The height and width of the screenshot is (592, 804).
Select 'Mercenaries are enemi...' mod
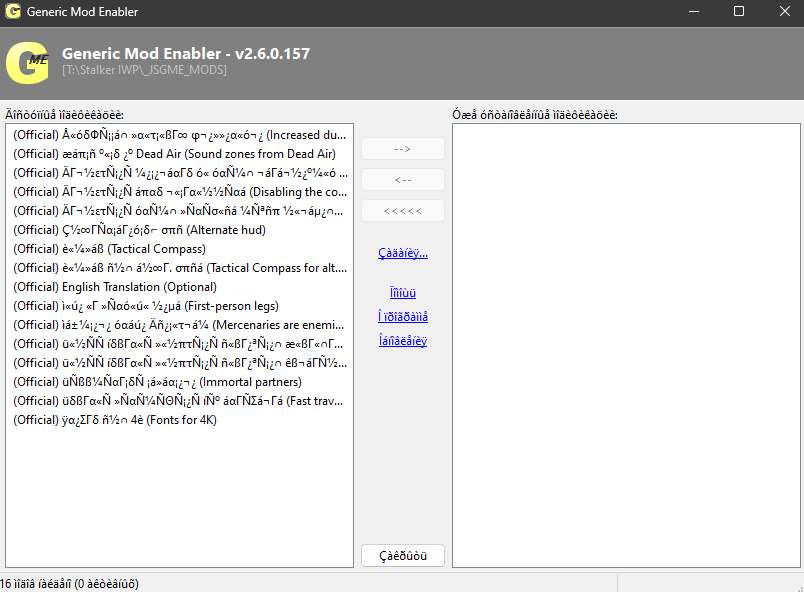179,324
